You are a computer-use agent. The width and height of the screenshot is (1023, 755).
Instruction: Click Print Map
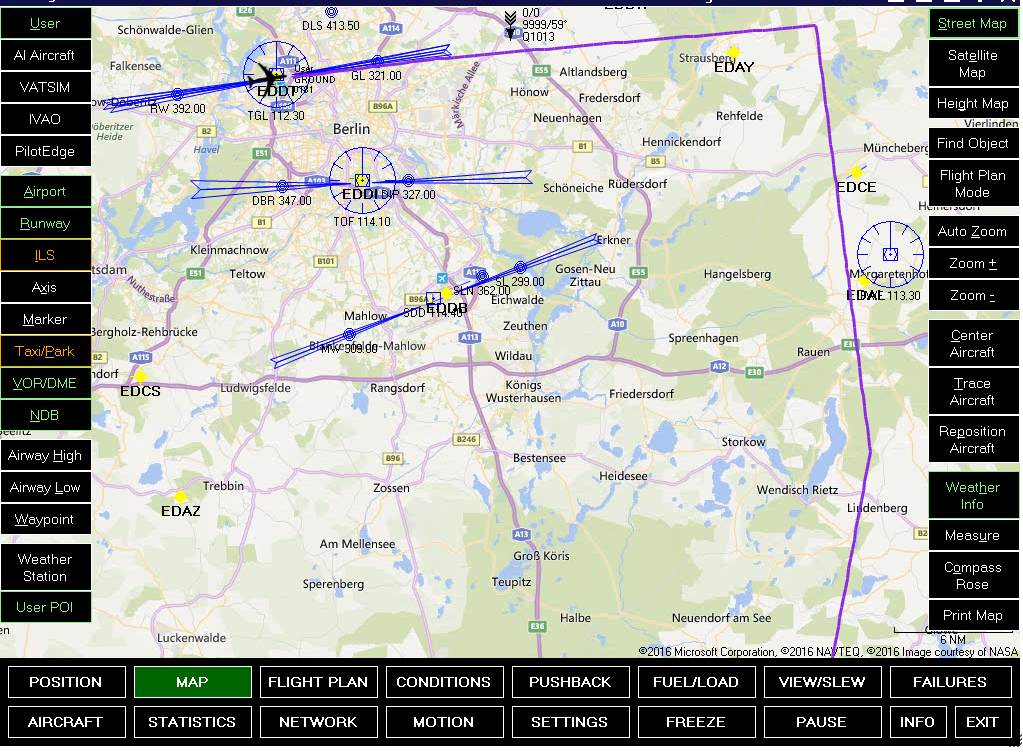coord(973,616)
